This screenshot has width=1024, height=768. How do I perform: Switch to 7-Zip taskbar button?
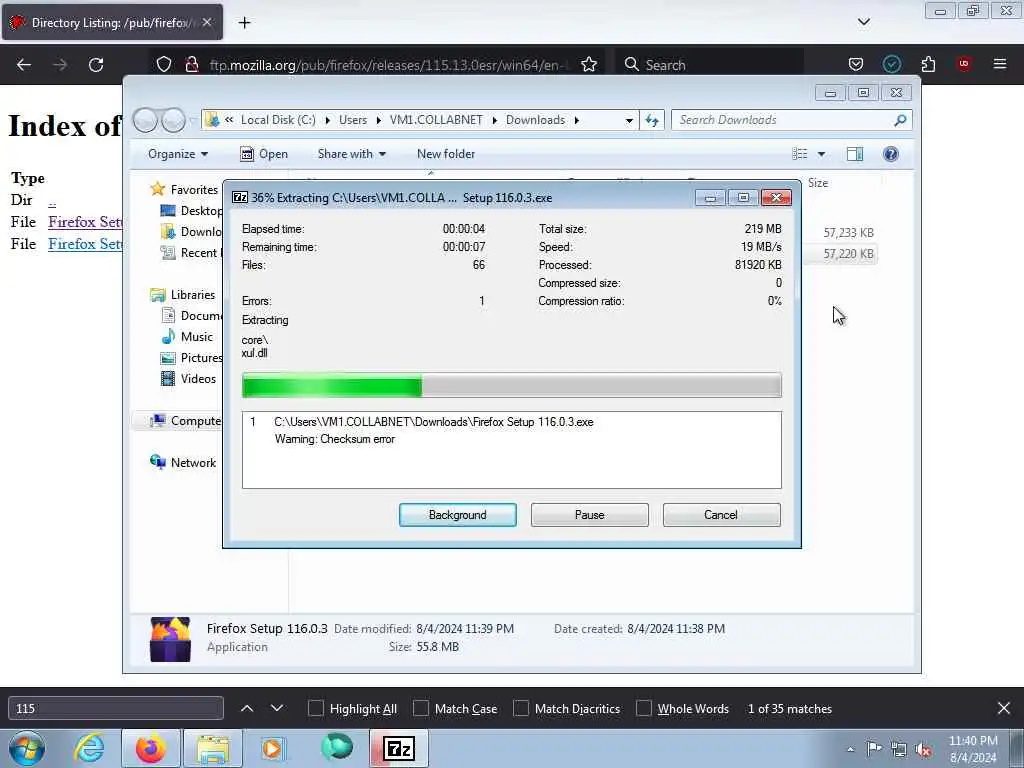tap(399, 748)
